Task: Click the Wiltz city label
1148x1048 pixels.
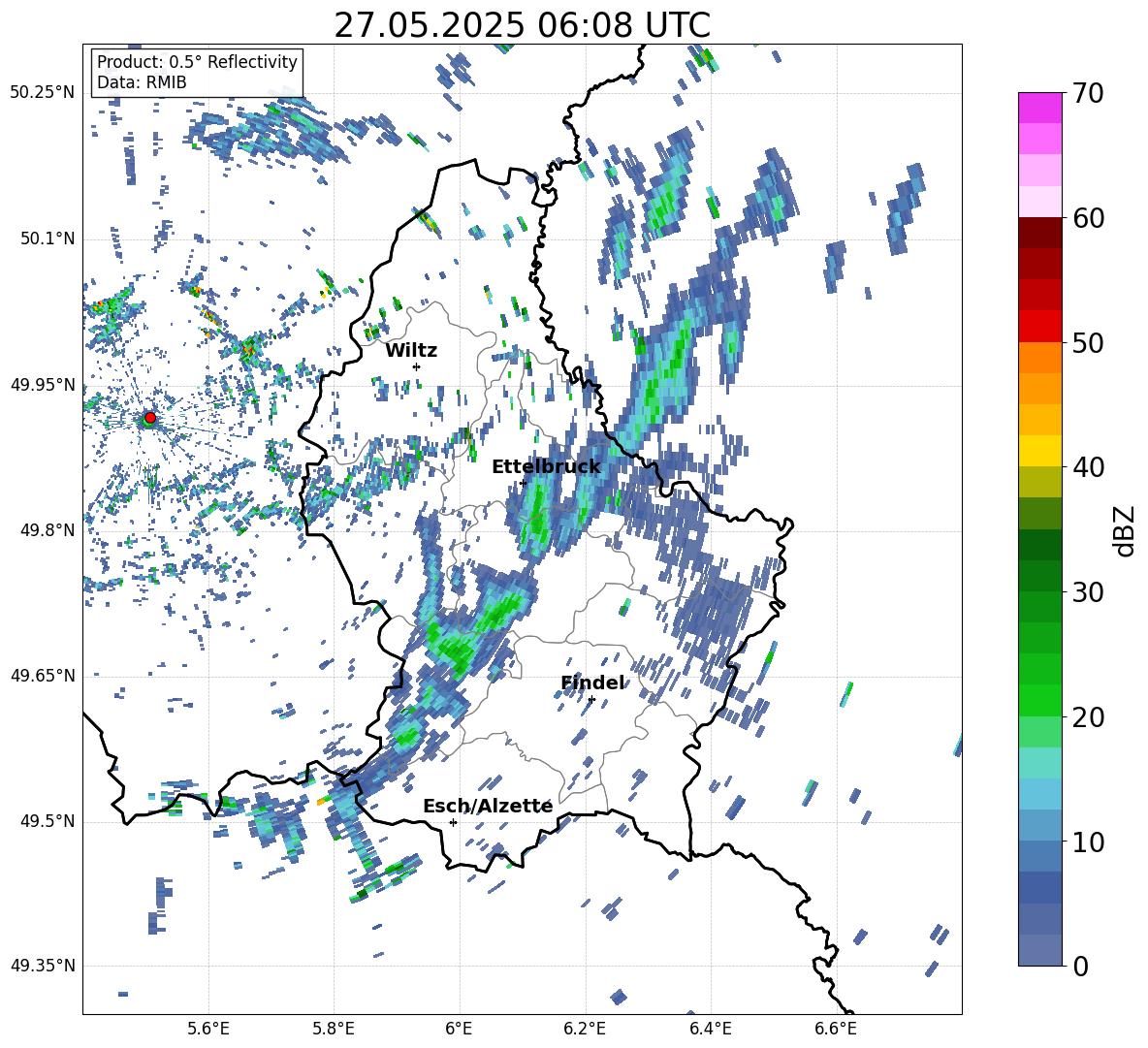Action: (411, 351)
